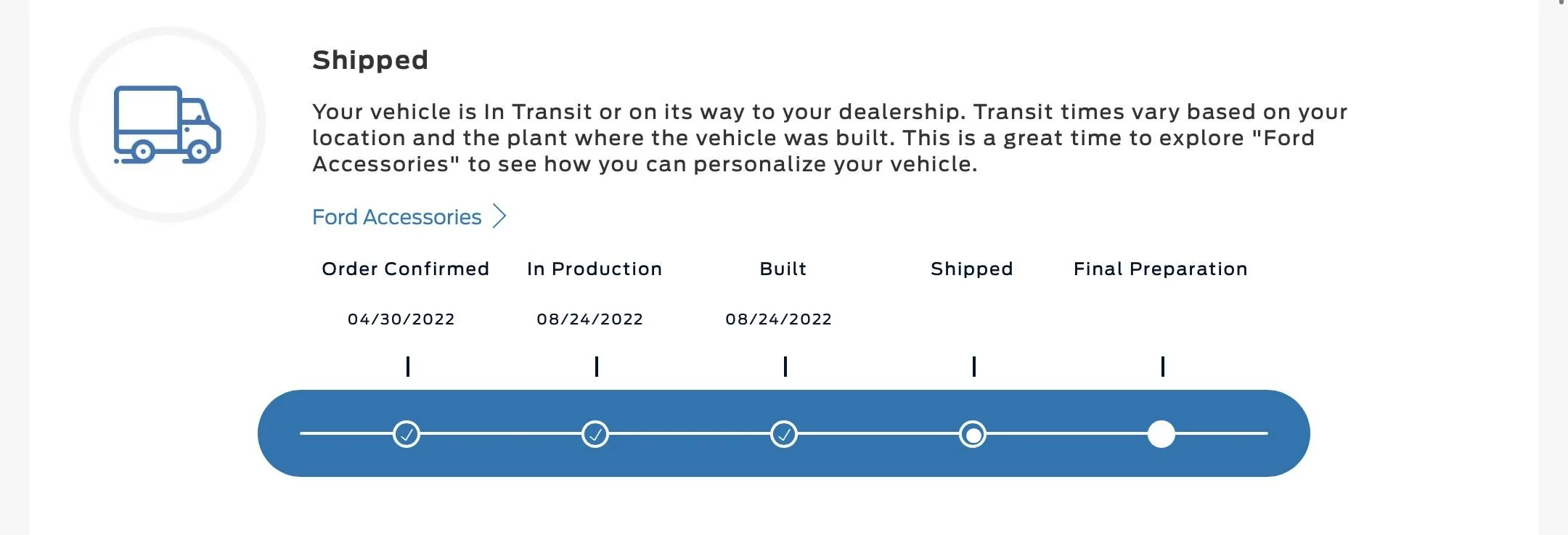Click the tick mark above Final Preparation dot
The height and width of the screenshot is (535, 1568).
tap(1163, 367)
